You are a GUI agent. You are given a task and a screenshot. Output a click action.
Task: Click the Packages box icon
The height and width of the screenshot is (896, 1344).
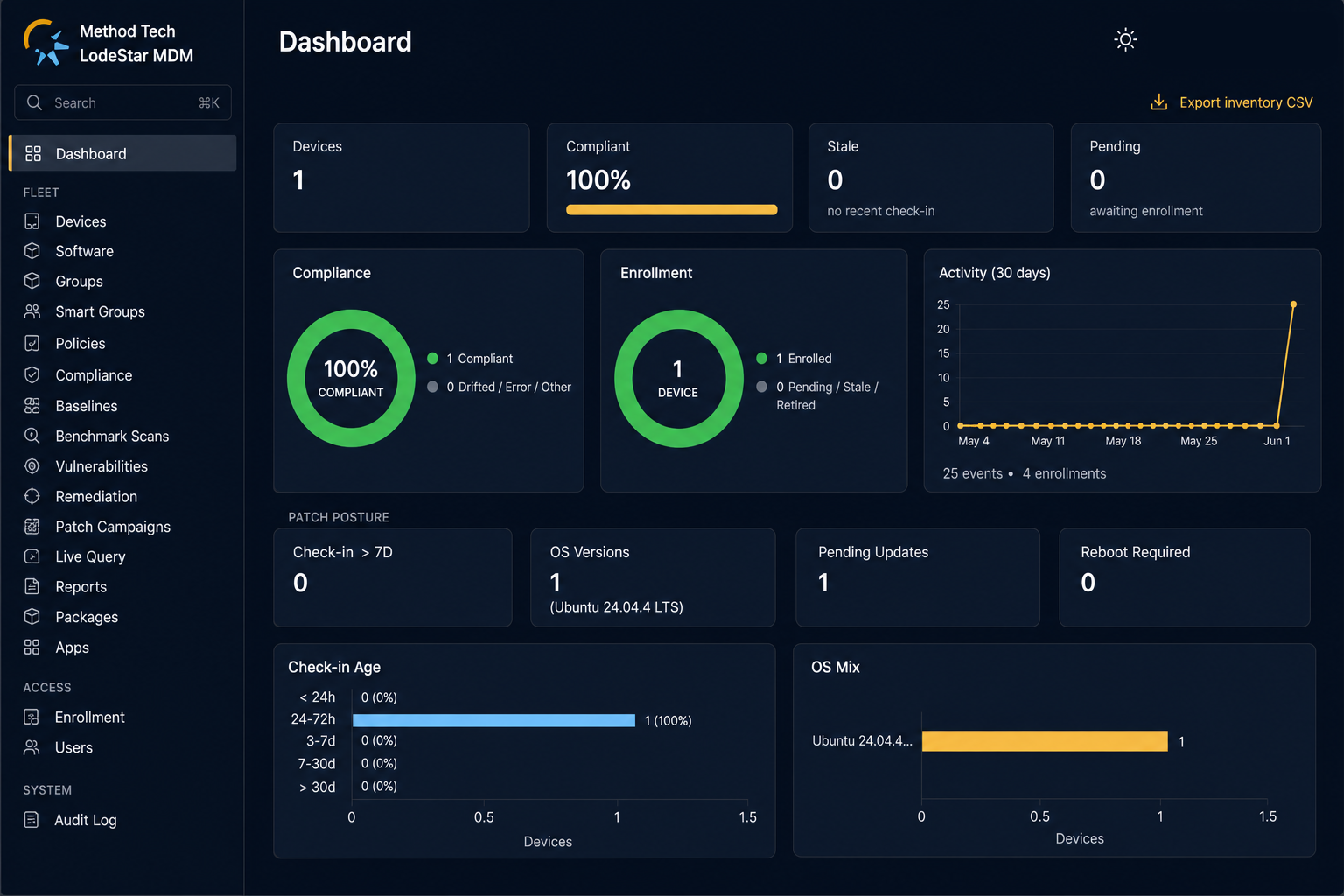tap(32, 616)
